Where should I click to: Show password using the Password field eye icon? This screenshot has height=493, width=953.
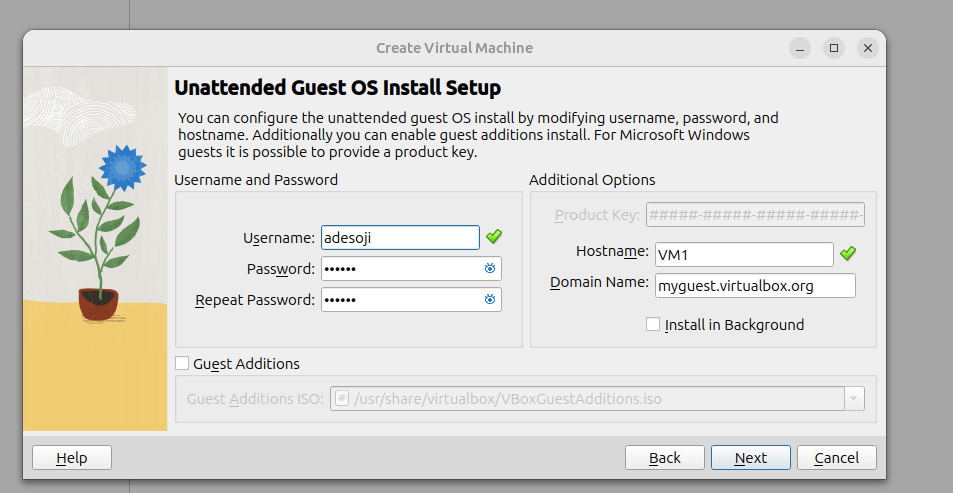(490, 269)
